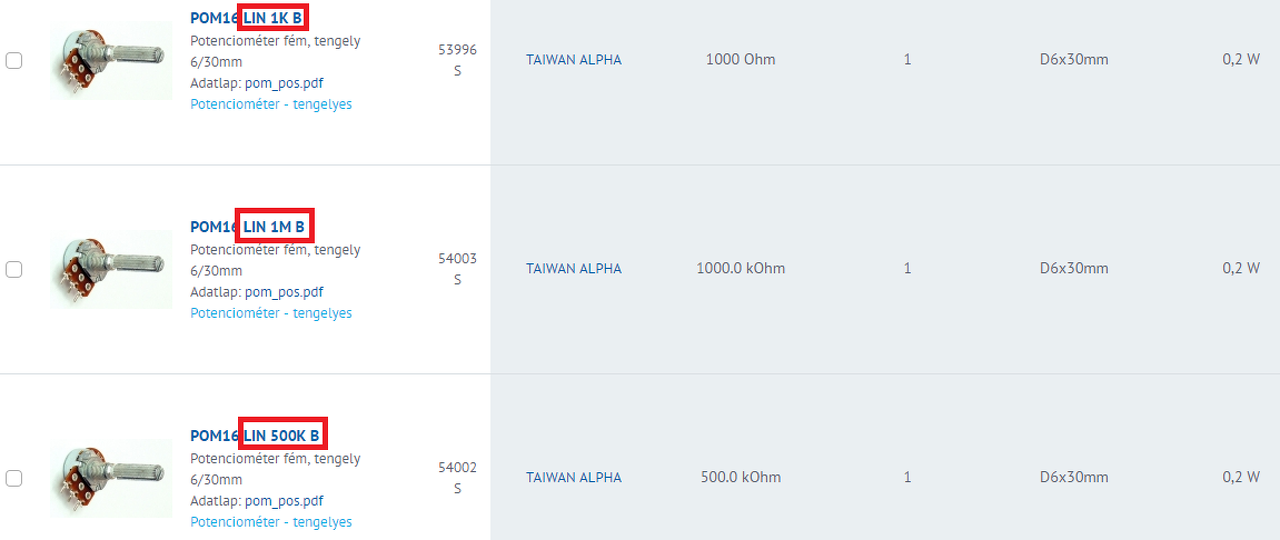Viewport: 1280px width, 540px height.
Task: Click the POM16 LIN 1M B potentiometer thumbnail
Action: coord(111,270)
